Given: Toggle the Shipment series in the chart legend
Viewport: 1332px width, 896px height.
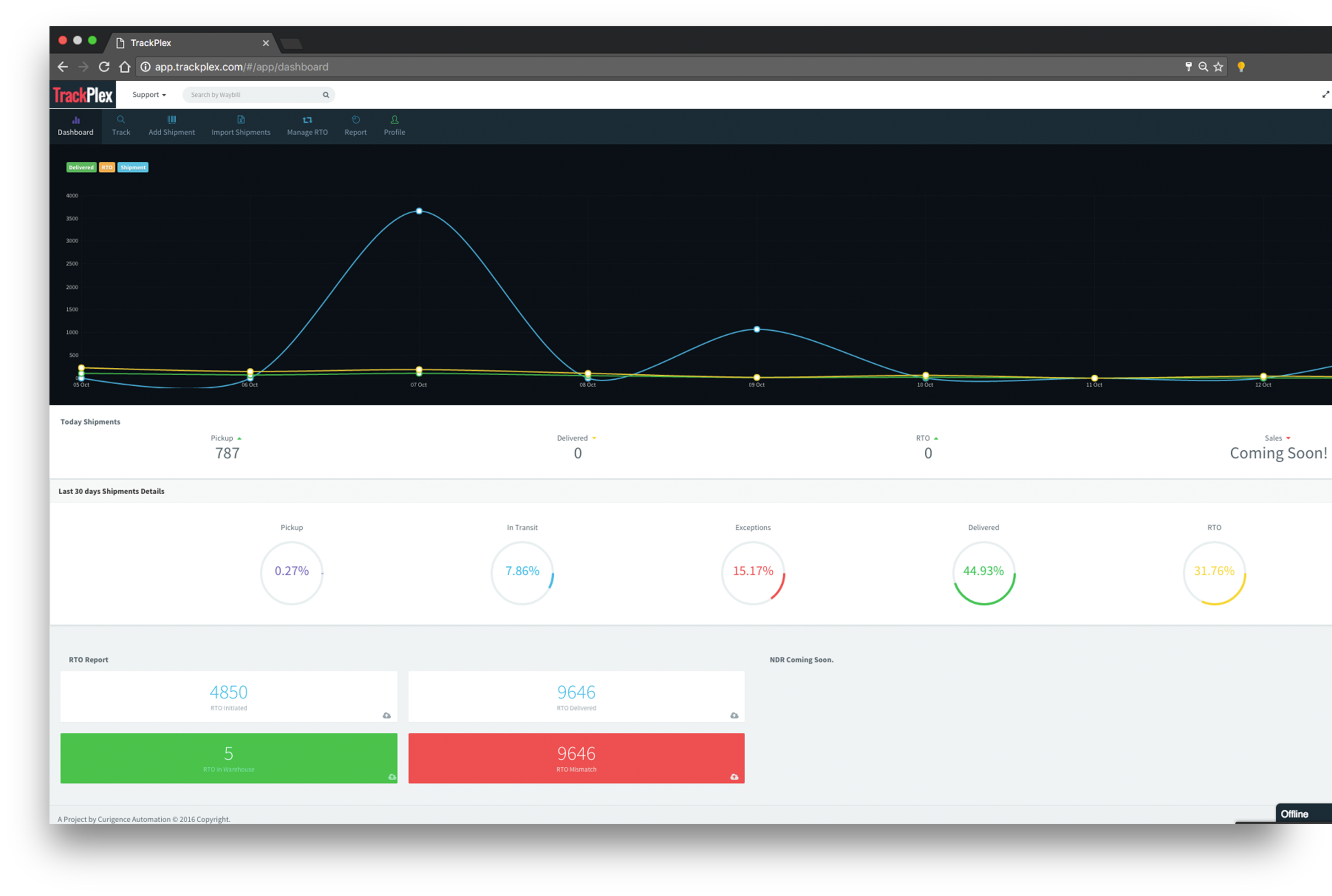Looking at the screenshot, I should [132, 167].
